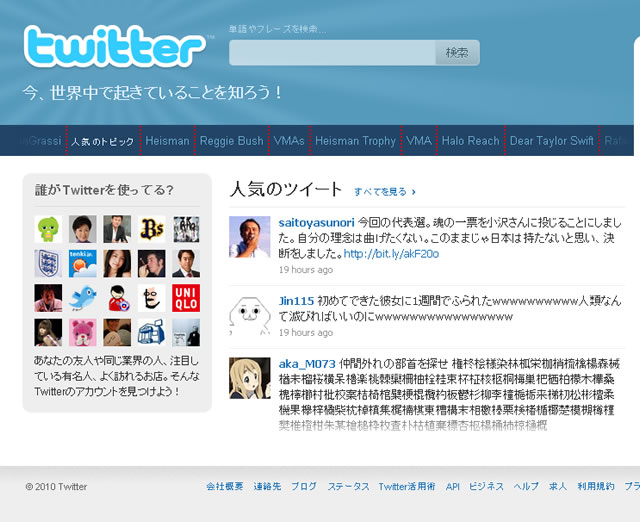Viewport: 640px width, 522px height.
Task: Open the VMAs trending topic
Action: tap(289, 141)
